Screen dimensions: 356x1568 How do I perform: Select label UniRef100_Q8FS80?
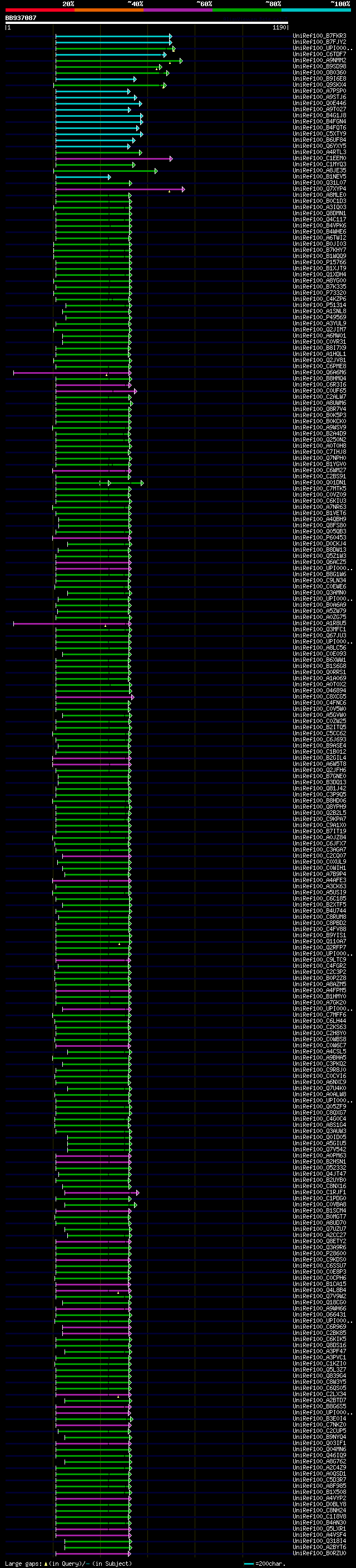[x=319, y=525]
